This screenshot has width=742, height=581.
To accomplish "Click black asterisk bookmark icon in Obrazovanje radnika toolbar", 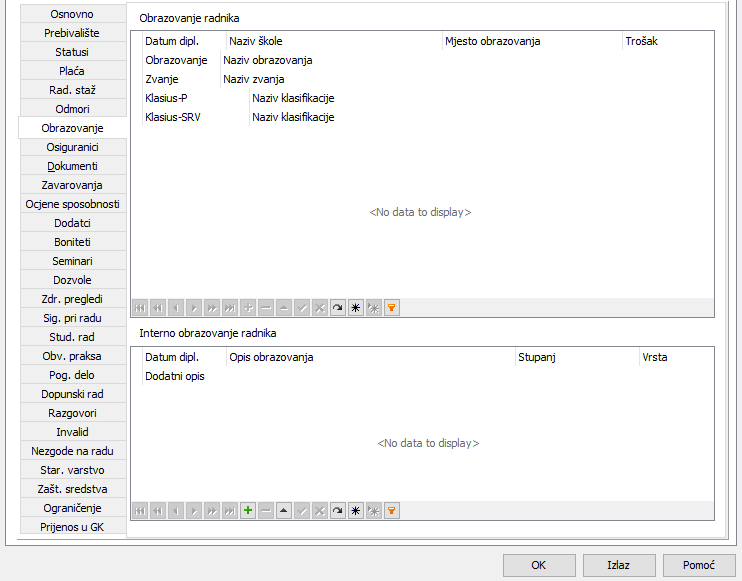I will pyautogui.click(x=356, y=308).
